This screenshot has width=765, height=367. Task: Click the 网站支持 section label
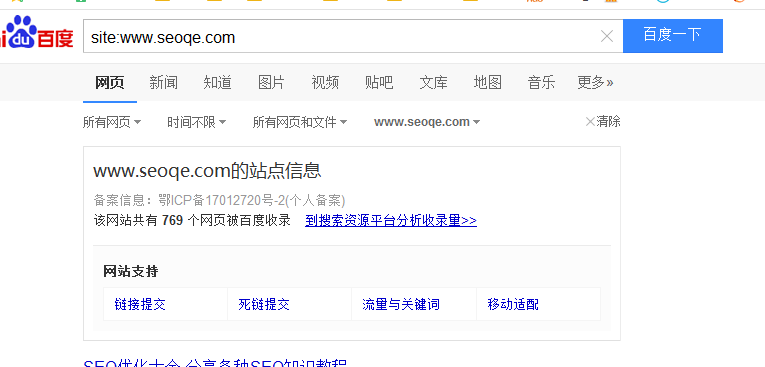(x=131, y=271)
